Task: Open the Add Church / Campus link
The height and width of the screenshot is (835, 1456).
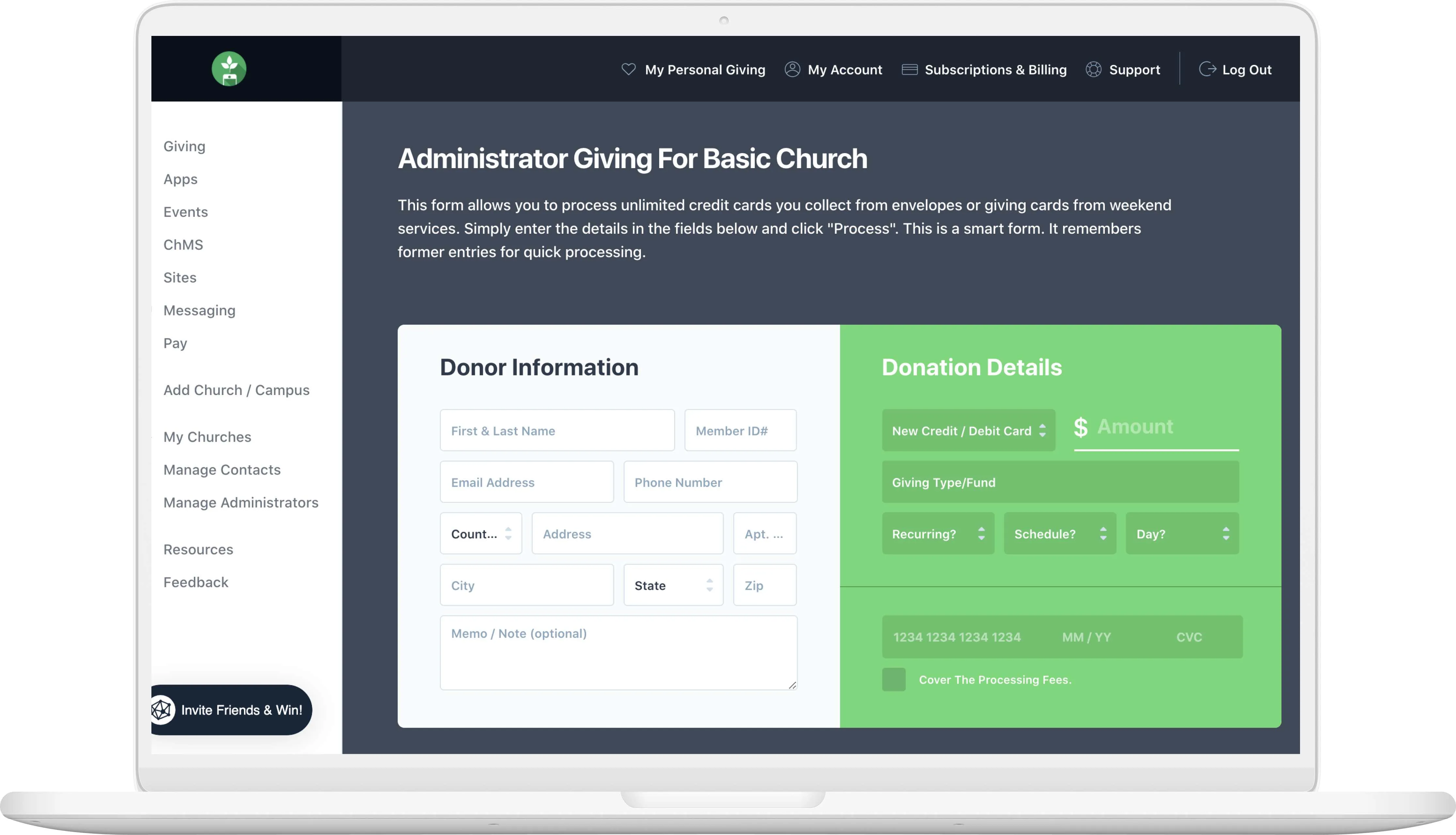Action: point(236,390)
